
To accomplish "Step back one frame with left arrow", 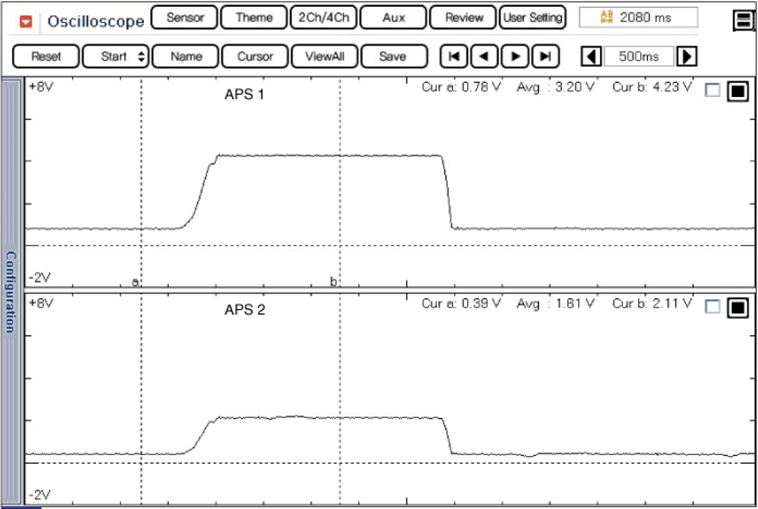I will point(484,57).
